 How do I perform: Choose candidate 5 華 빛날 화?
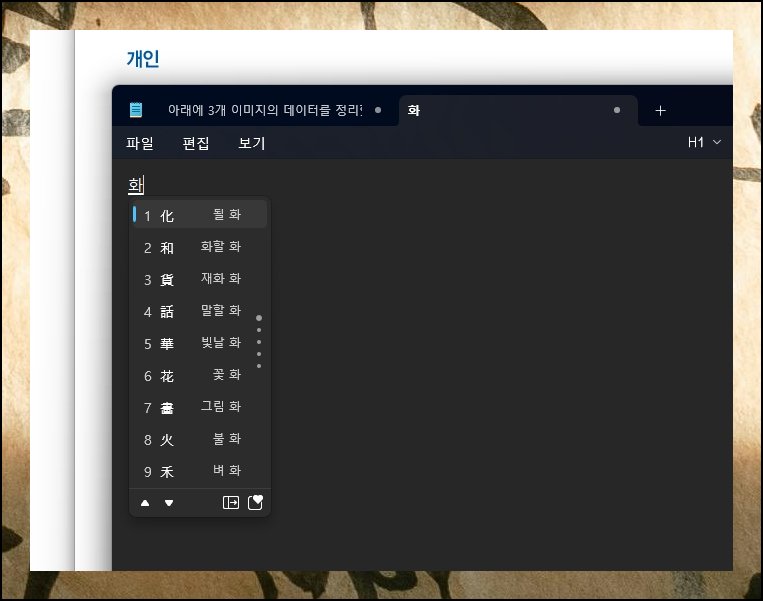click(199, 344)
